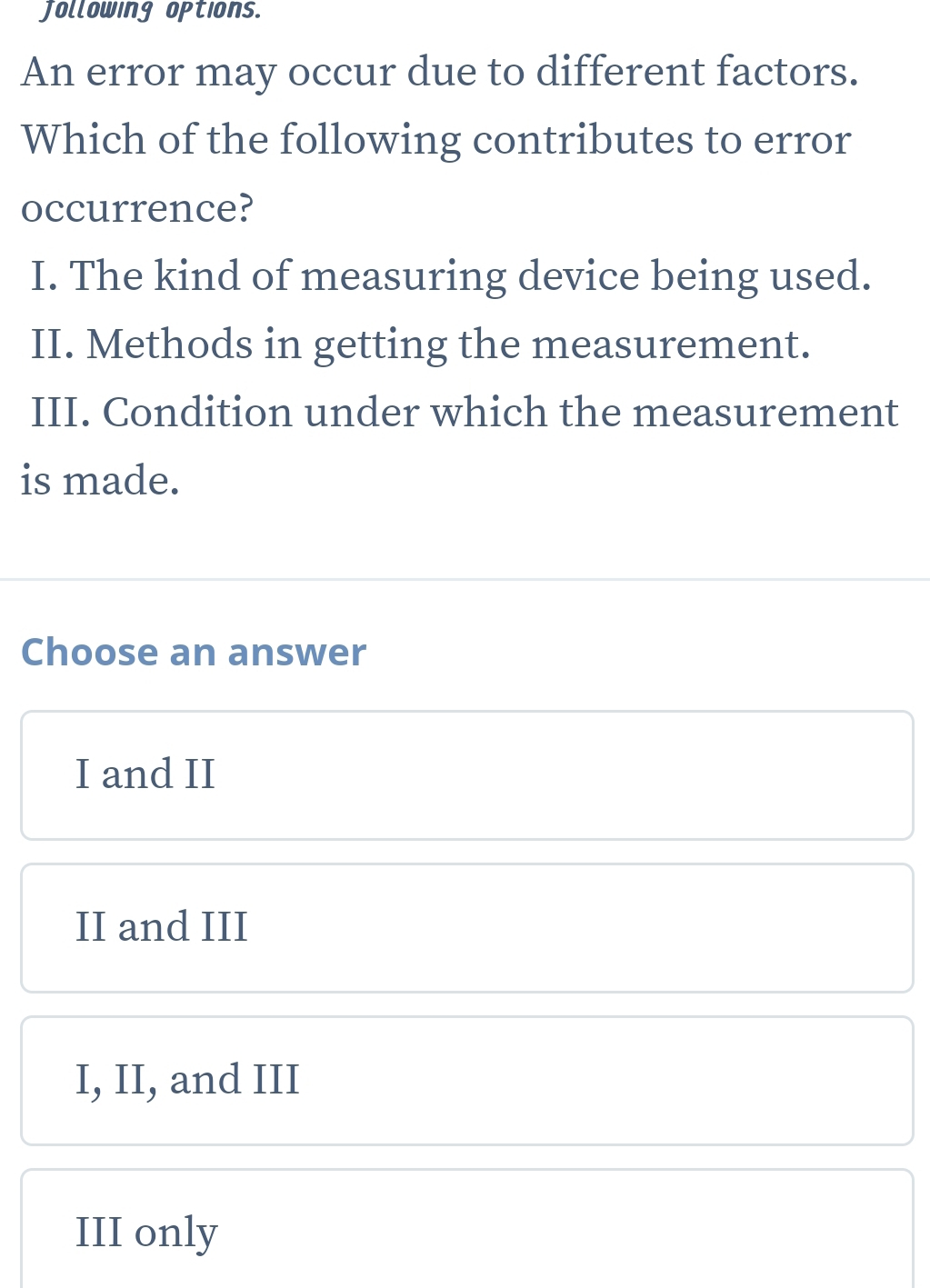Screen dimensions: 930x1288
Task: Click statement I about the measuring device
Action: pos(451,275)
